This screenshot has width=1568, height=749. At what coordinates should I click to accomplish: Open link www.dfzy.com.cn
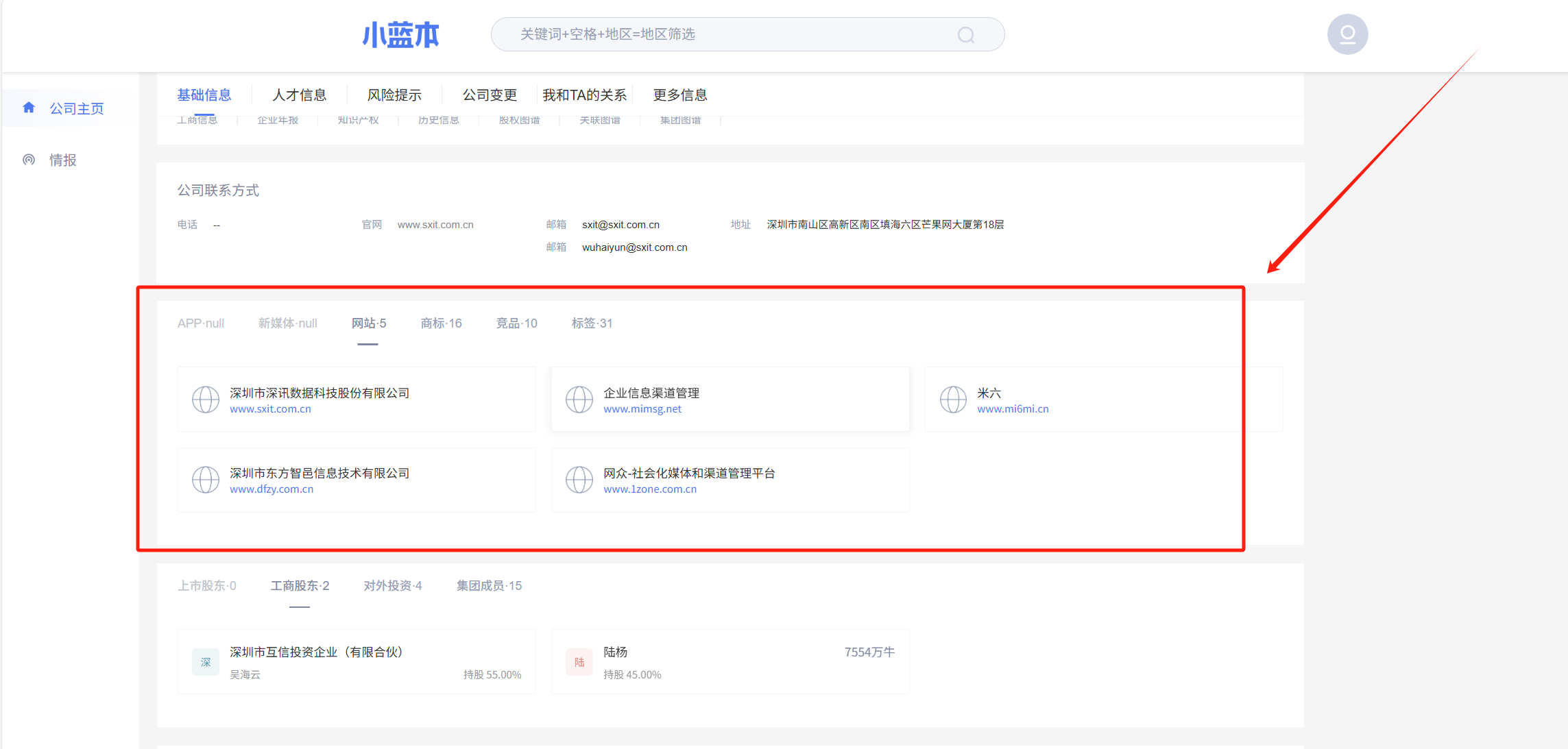(x=272, y=489)
